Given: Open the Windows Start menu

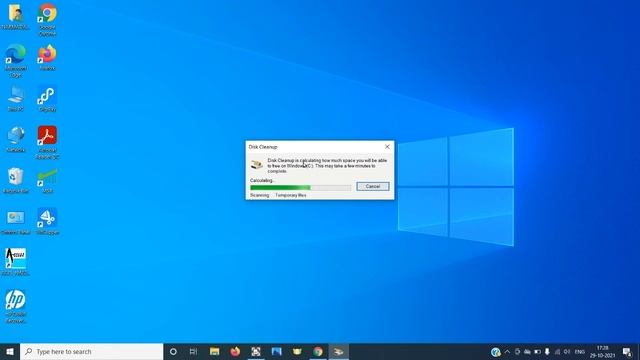Looking at the screenshot, I should pos(10,351).
